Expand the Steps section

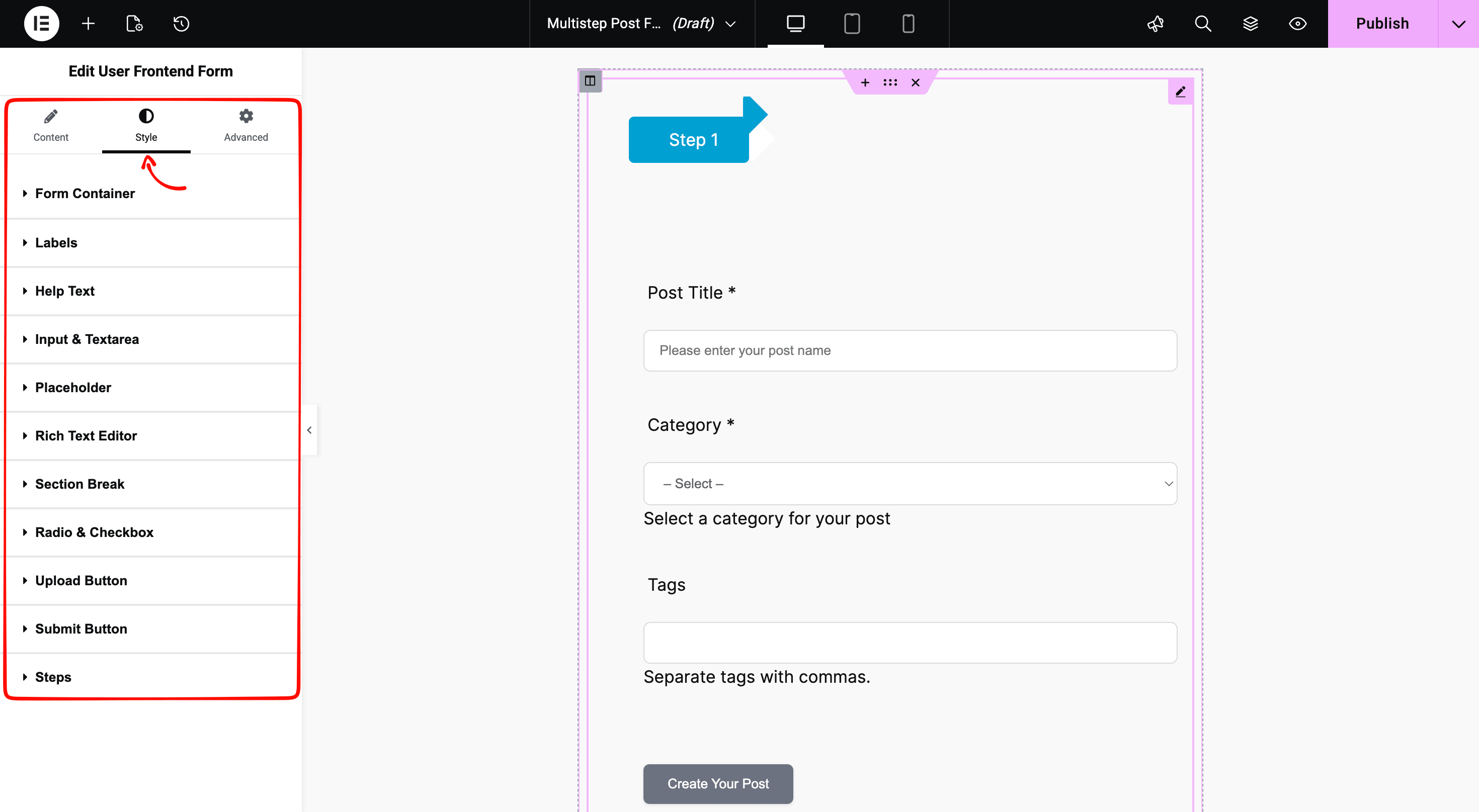pos(53,677)
